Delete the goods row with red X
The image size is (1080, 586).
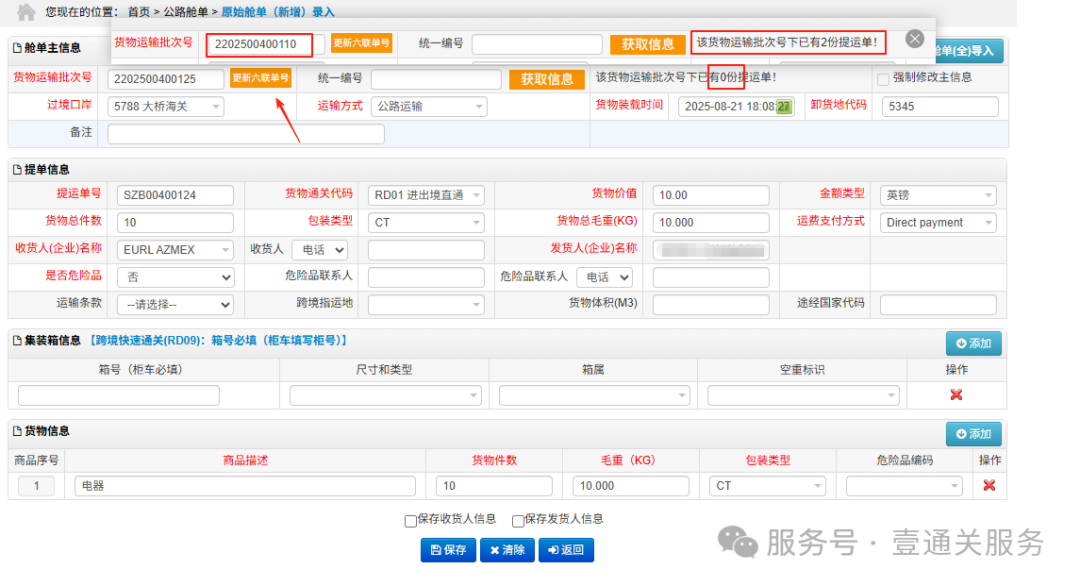[x=988, y=485]
